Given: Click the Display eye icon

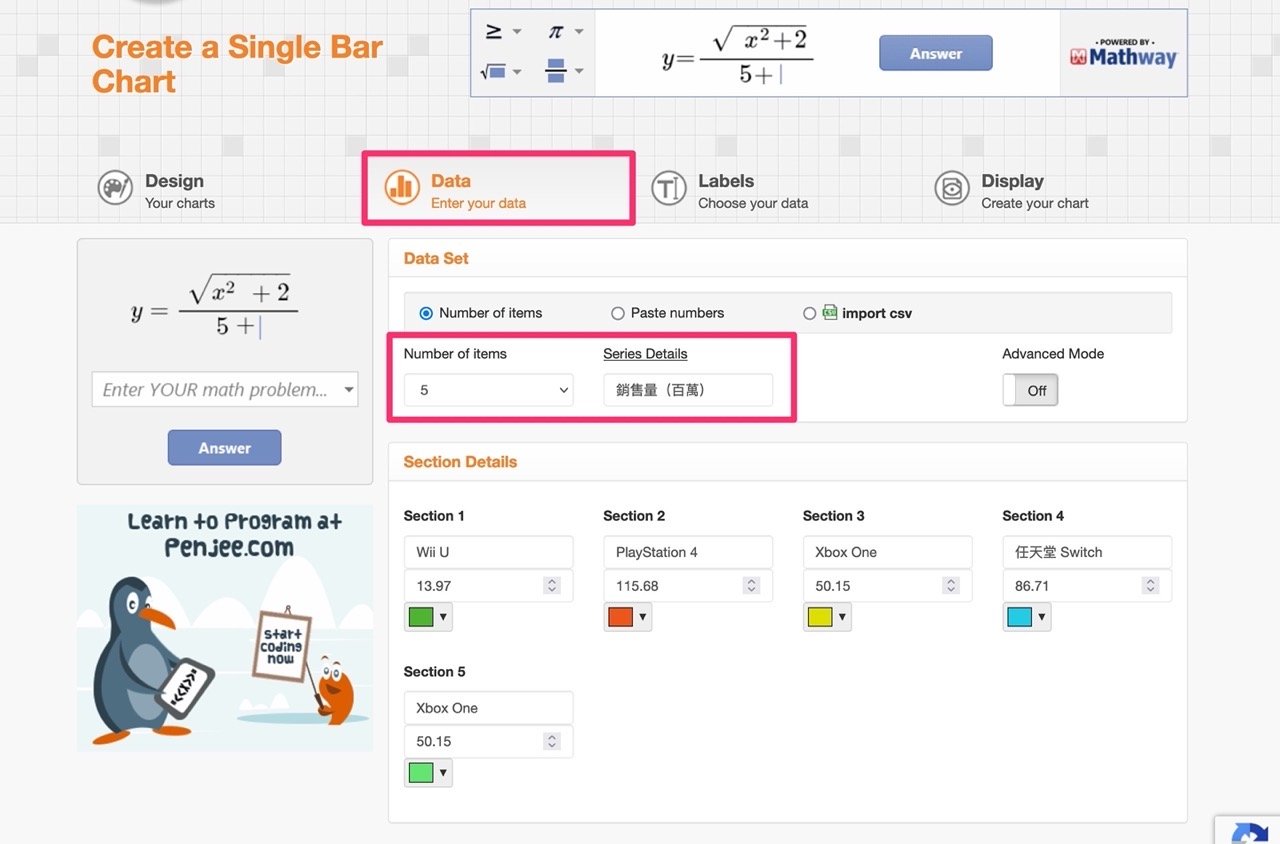Looking at the screenshot, I should (952, 188).
